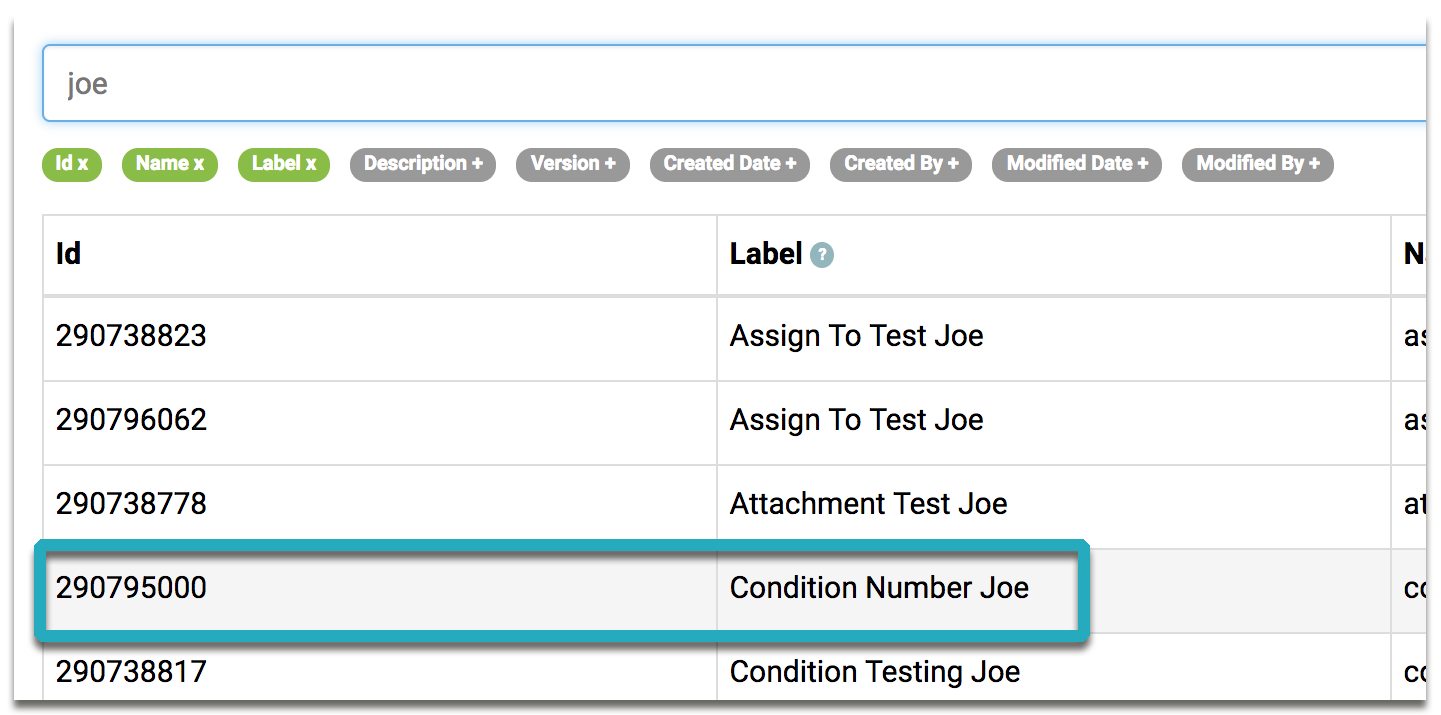This screenshot has height=715, width=1441.
Task: Add the Modified By filter
Action: click(1257, 164)
